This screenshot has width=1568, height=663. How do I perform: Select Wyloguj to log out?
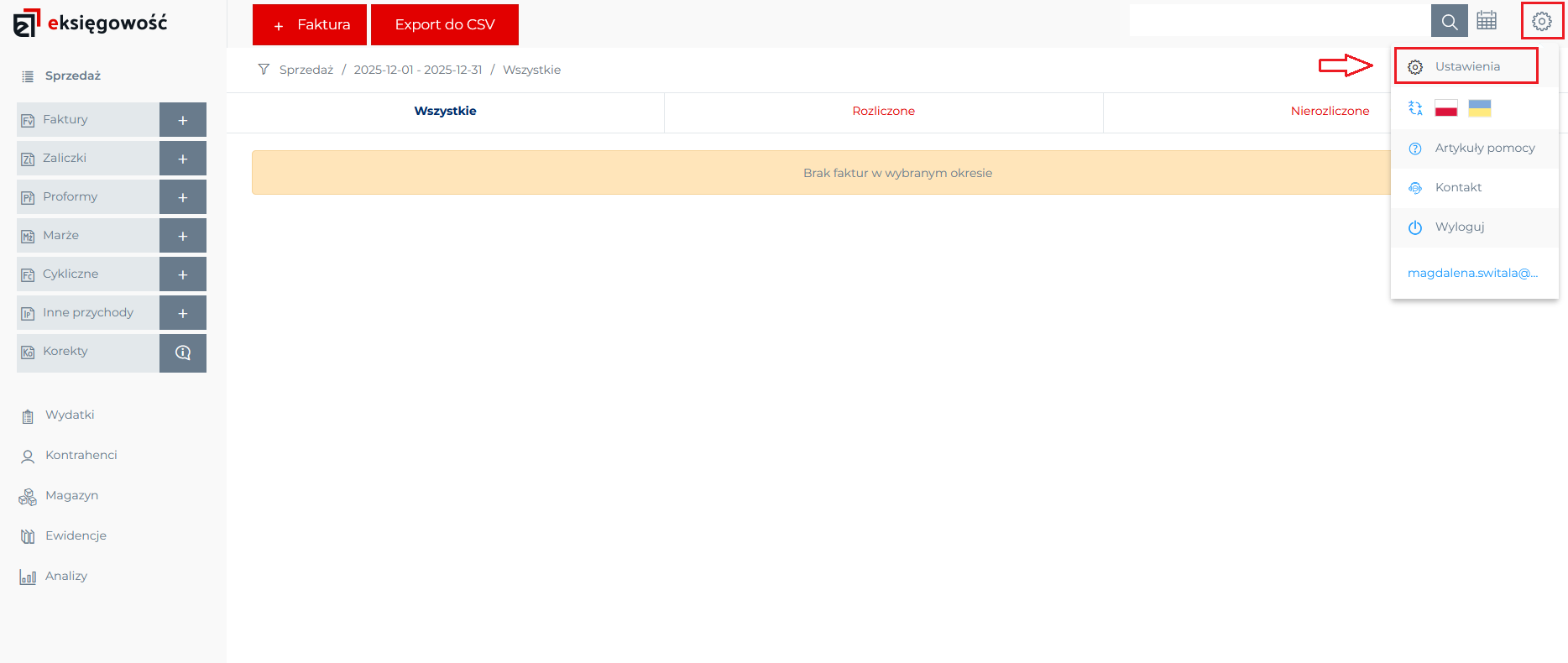click(x=1459, y=227)
